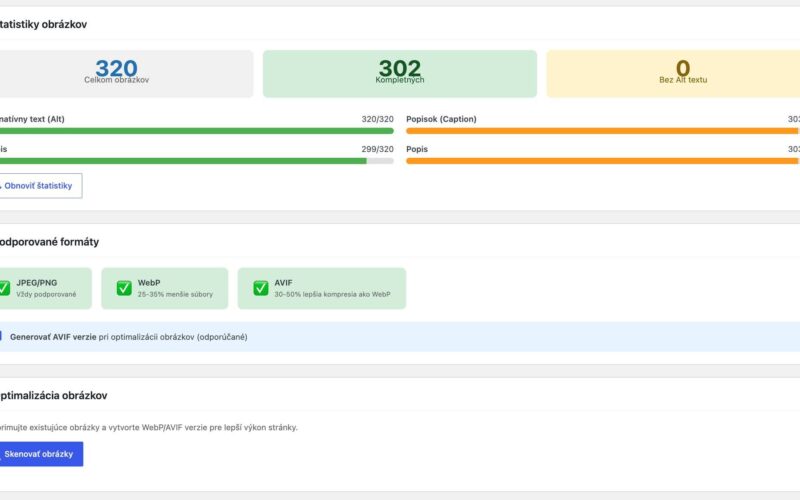Click the green checkmark icon beside AVIF
Screen dimensions: 800x500
point(261,288)
